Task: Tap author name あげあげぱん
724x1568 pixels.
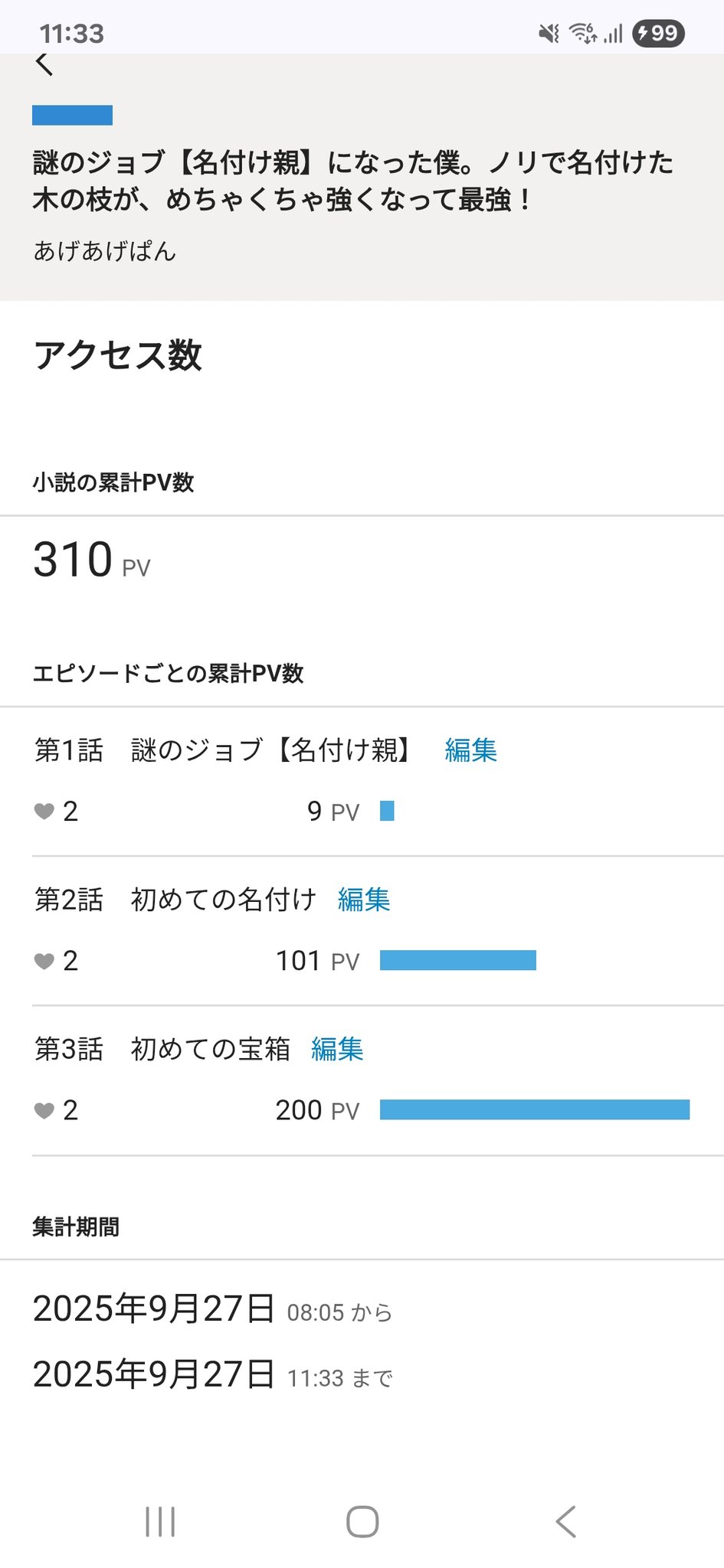Action: tap(105, 250)
